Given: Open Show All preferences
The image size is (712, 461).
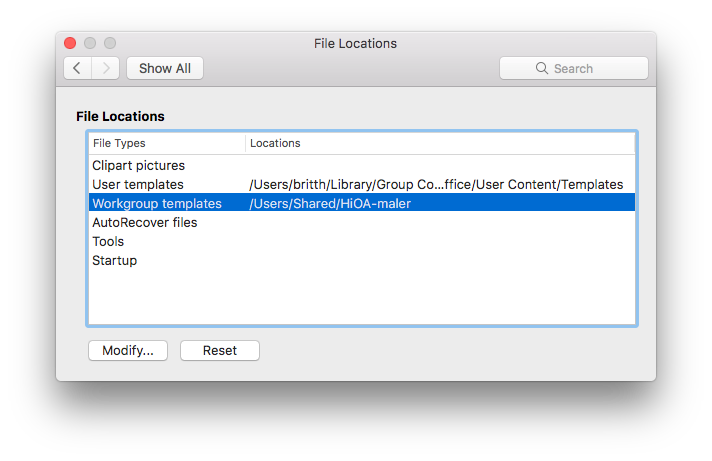Looking at the screenshot, I should (165, 68).
